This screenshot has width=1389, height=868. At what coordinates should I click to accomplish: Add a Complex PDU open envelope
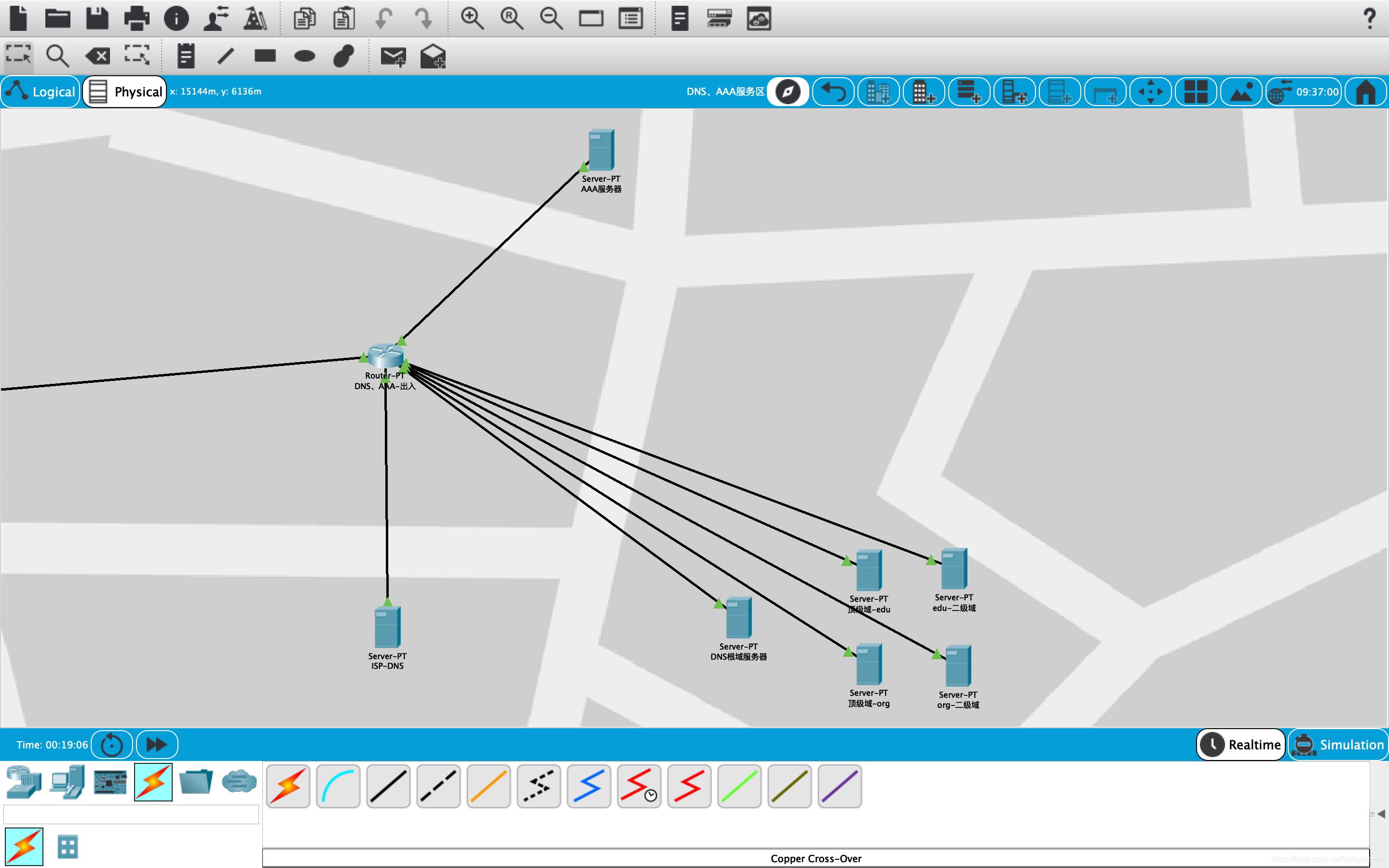(x=433, y=55)
